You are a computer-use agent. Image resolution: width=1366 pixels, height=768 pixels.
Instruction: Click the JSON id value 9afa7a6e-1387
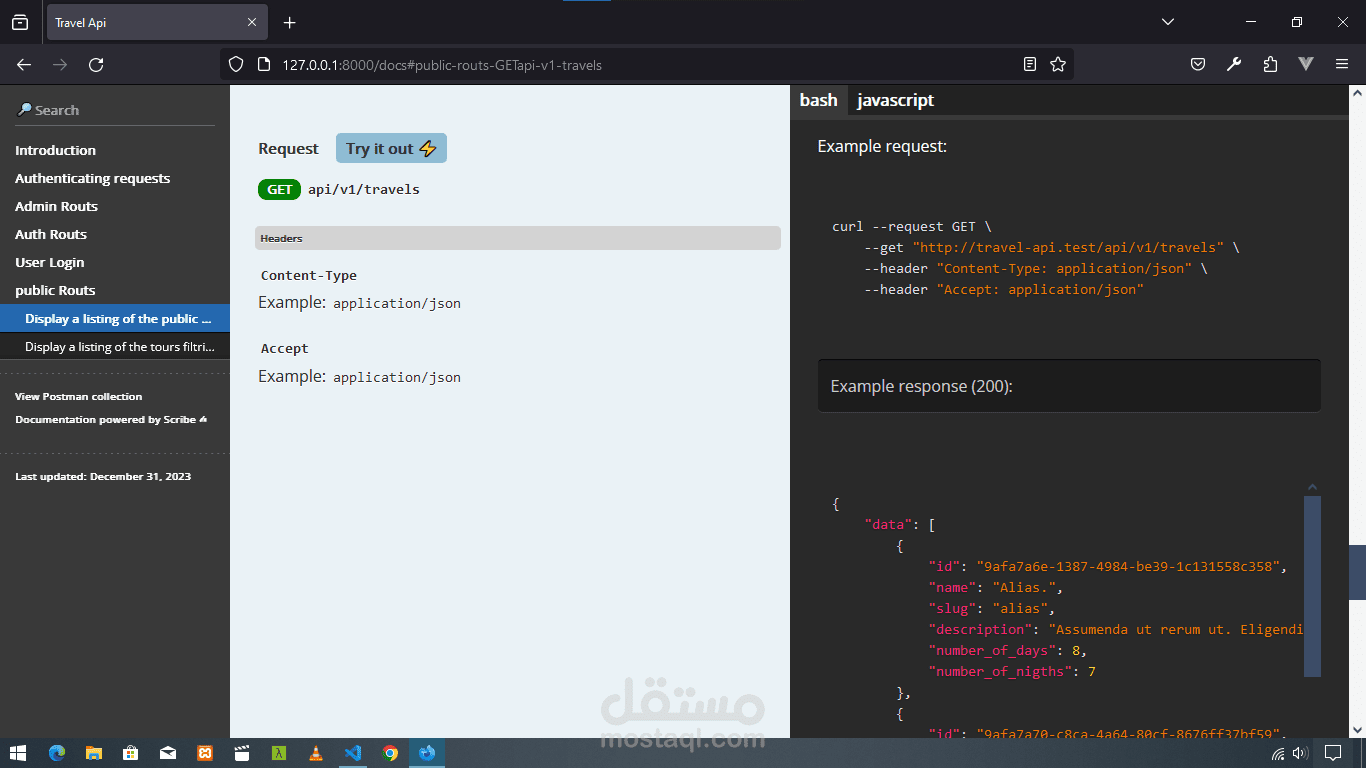tap(1128, 566)
